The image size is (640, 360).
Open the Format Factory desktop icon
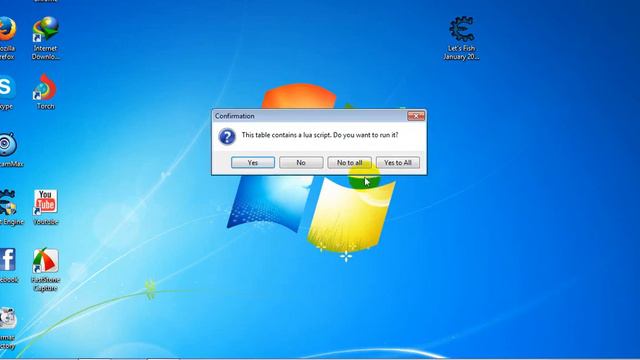8,328
